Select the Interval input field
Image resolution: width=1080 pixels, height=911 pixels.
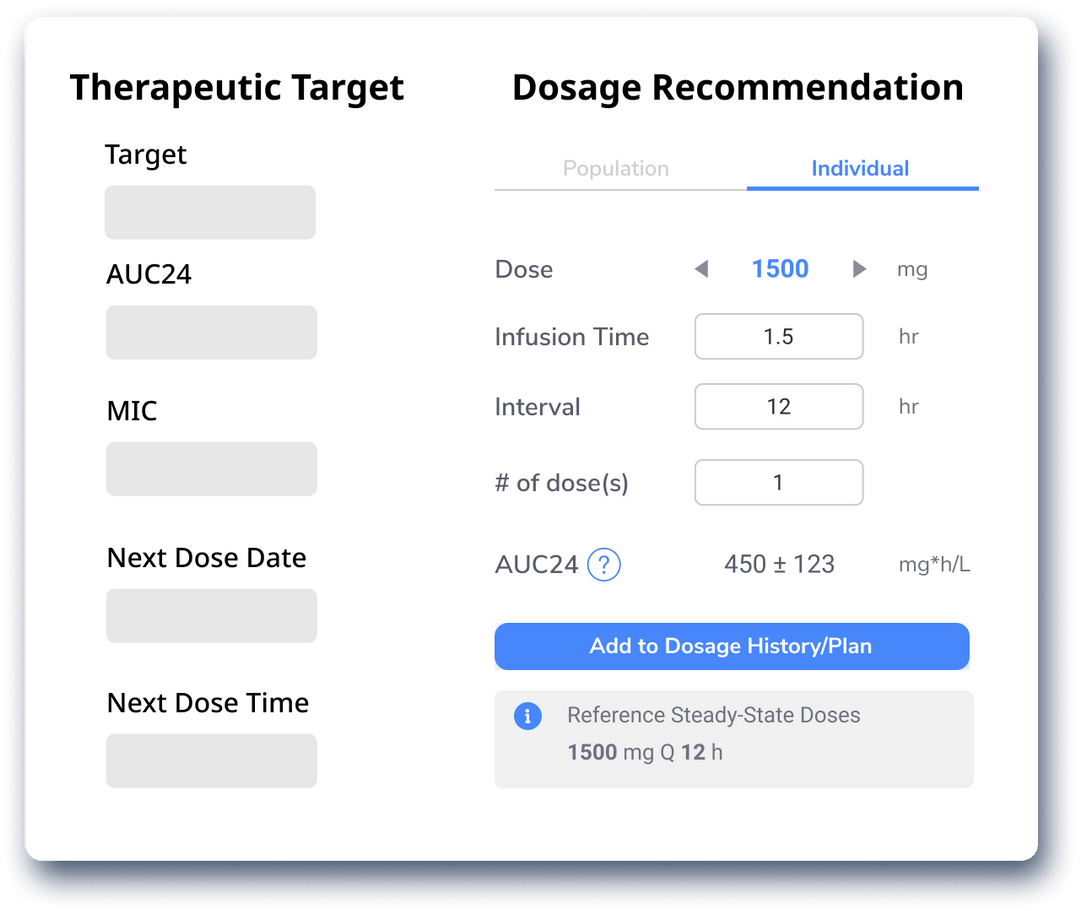click(x=778, y=406)
